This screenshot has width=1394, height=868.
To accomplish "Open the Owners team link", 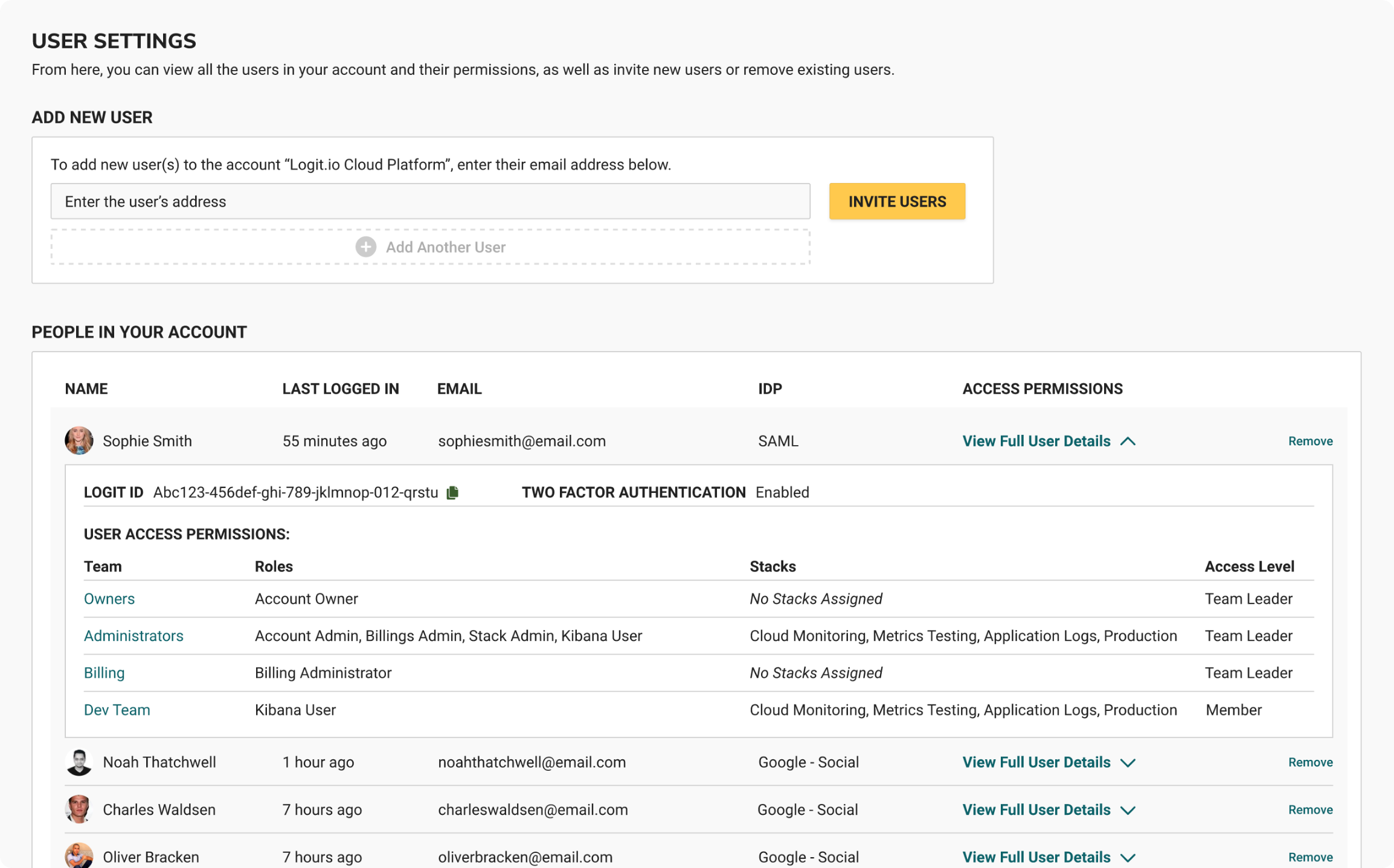I will point(109,599).
